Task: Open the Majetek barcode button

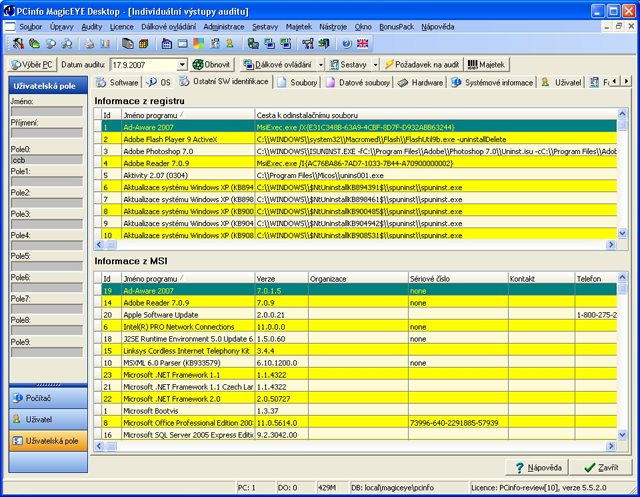Action: pos(487,64)
